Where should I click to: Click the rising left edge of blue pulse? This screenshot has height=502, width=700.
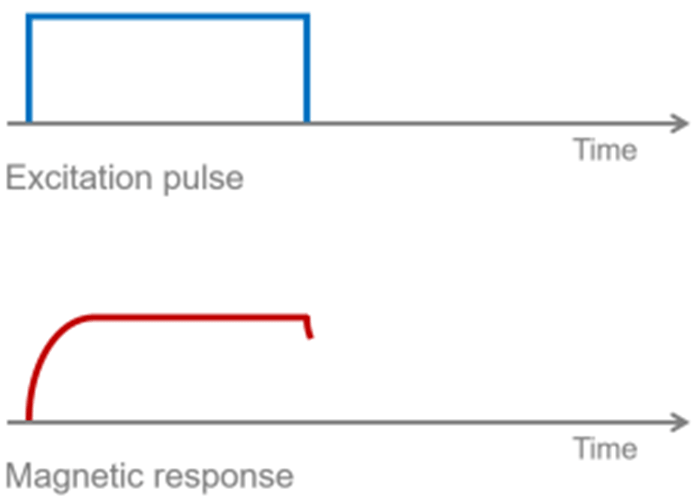click(29, 70)
